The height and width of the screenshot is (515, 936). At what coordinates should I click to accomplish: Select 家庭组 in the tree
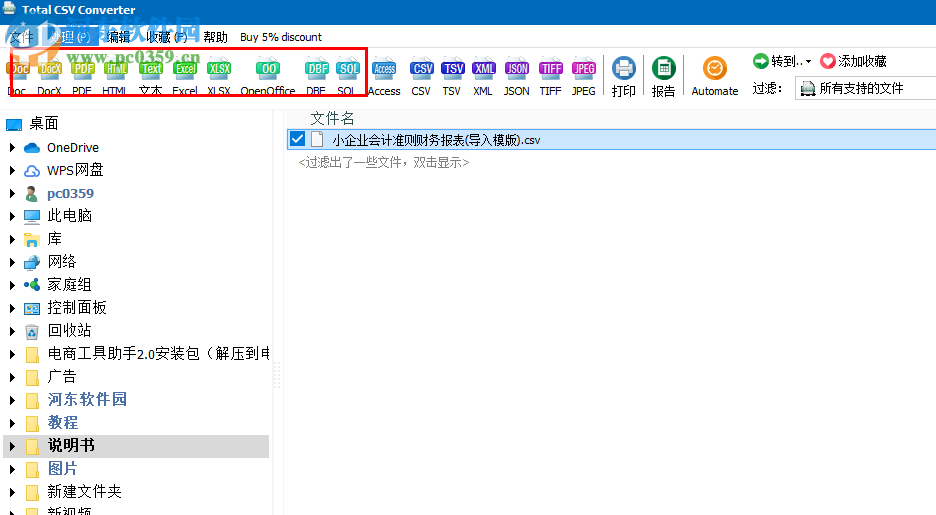tap(69, 285)
